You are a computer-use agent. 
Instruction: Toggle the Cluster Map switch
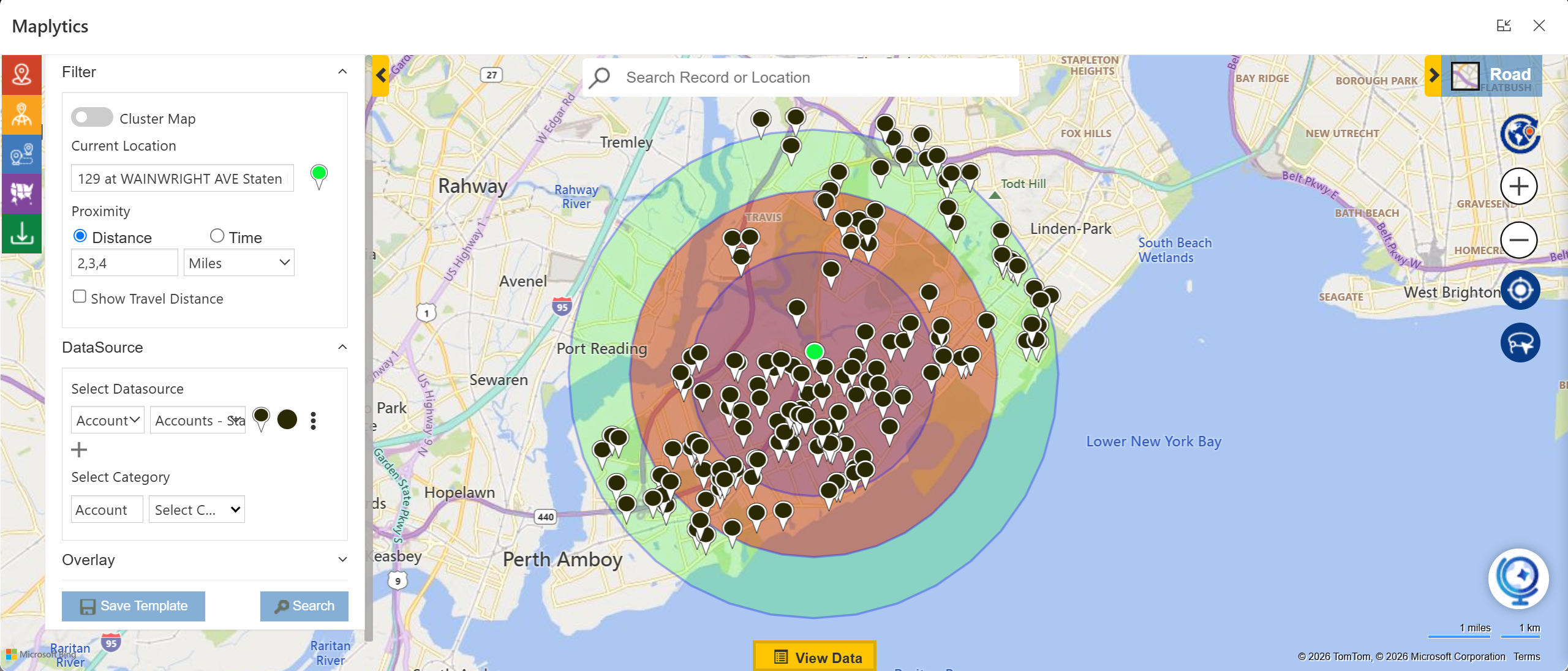pos(92,118)
